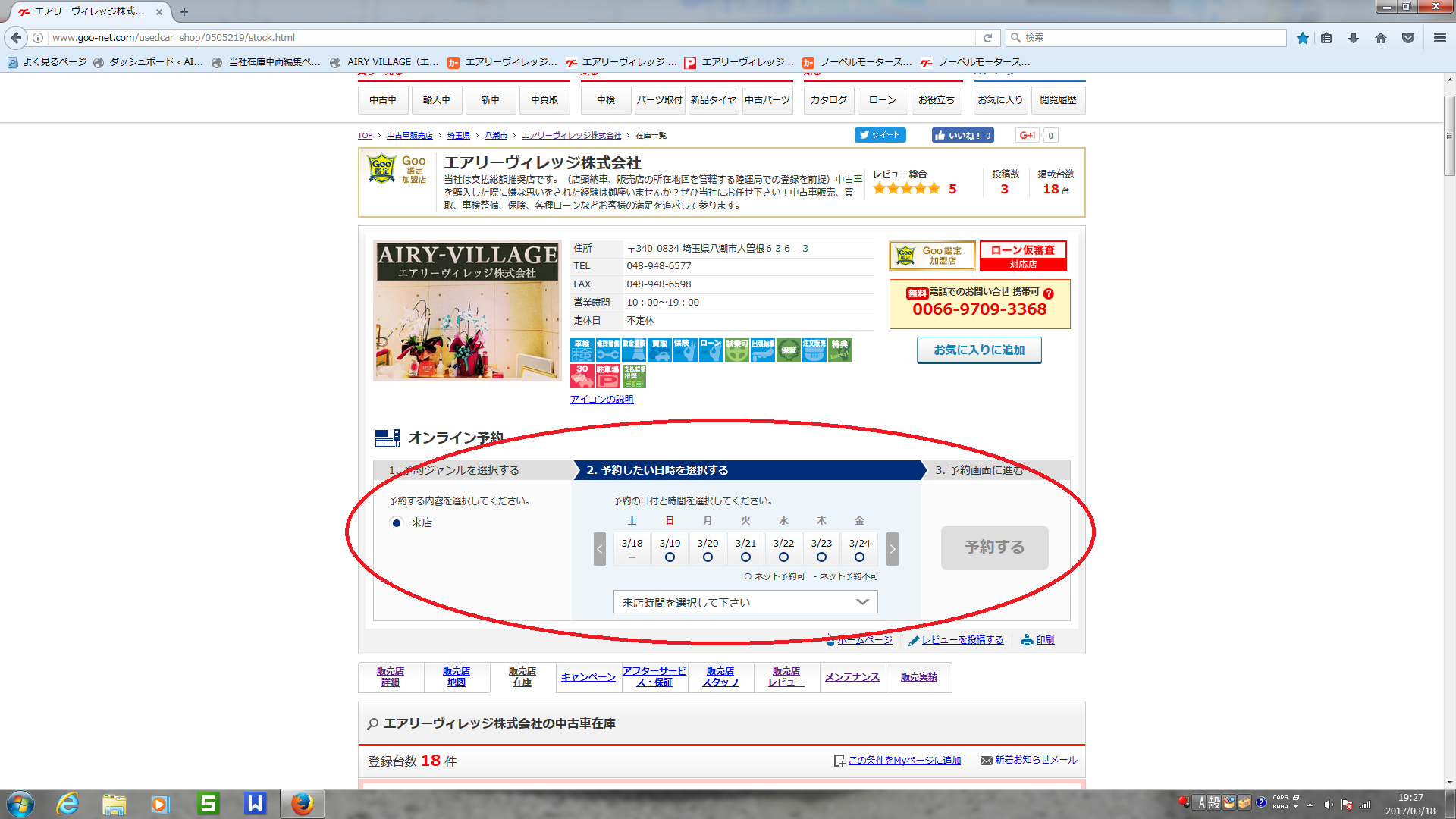Open Internet Explorer from the taskbar
The height and width of the screenshot is (819, 1456).
coord(67,804)
